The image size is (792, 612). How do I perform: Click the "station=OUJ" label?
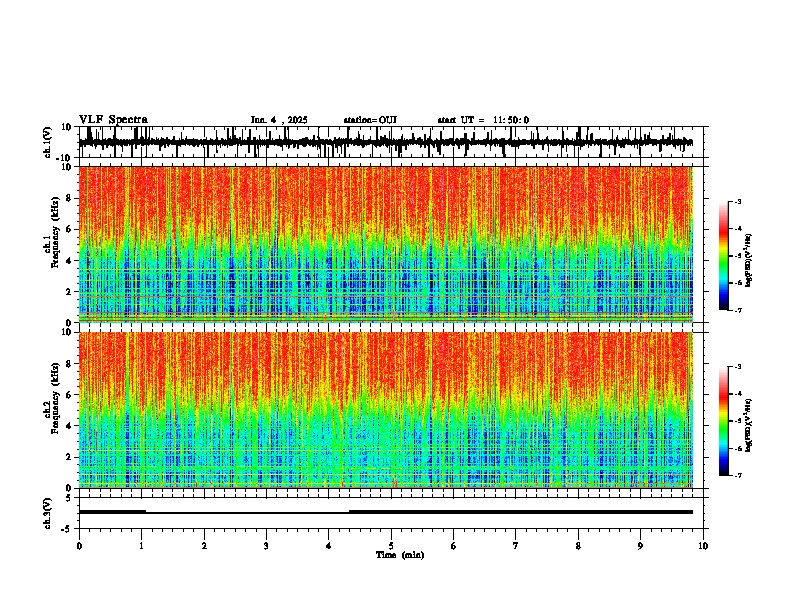click(x=370, y=120)
